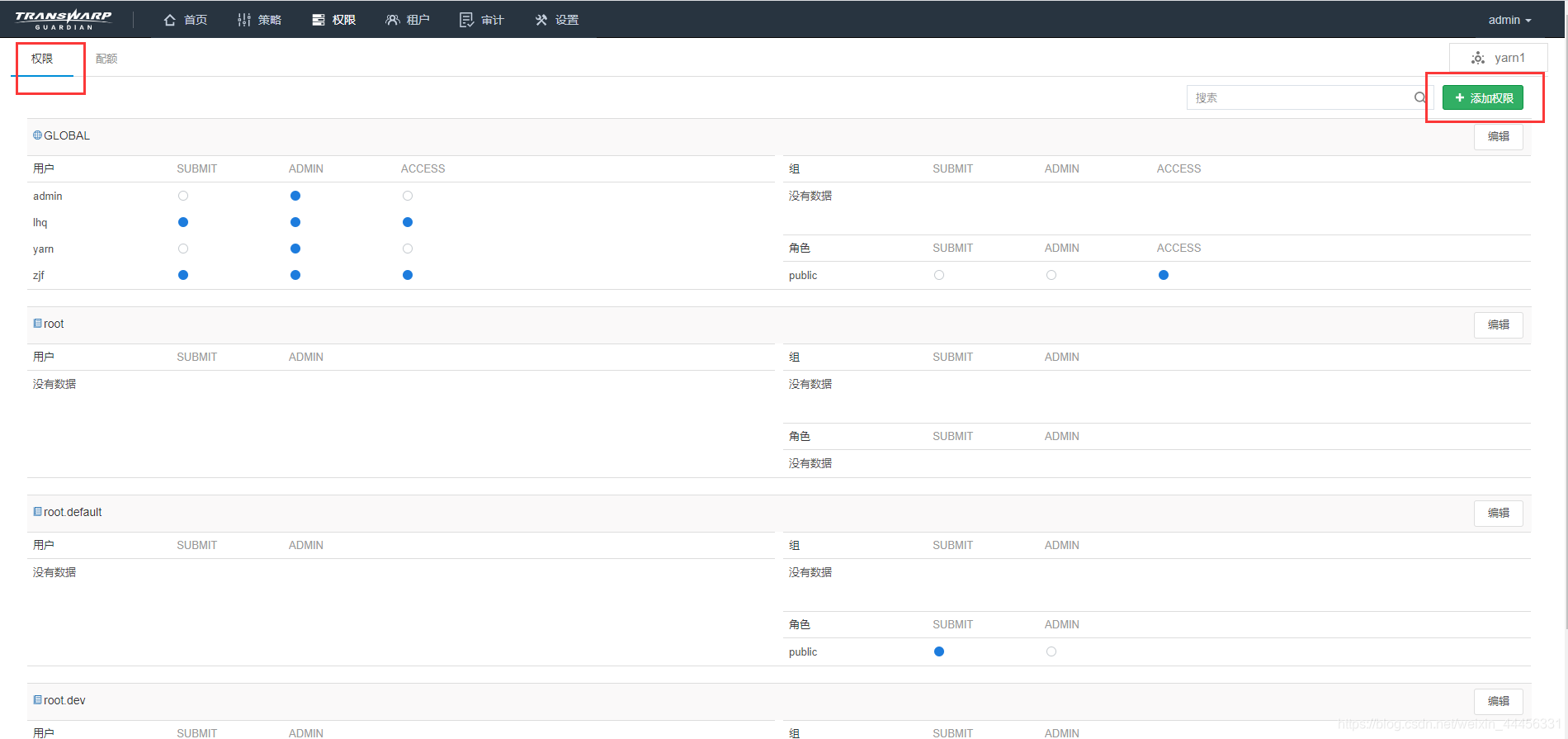
Task: Open the 策略 menu
Action: [x=260, y=20]
